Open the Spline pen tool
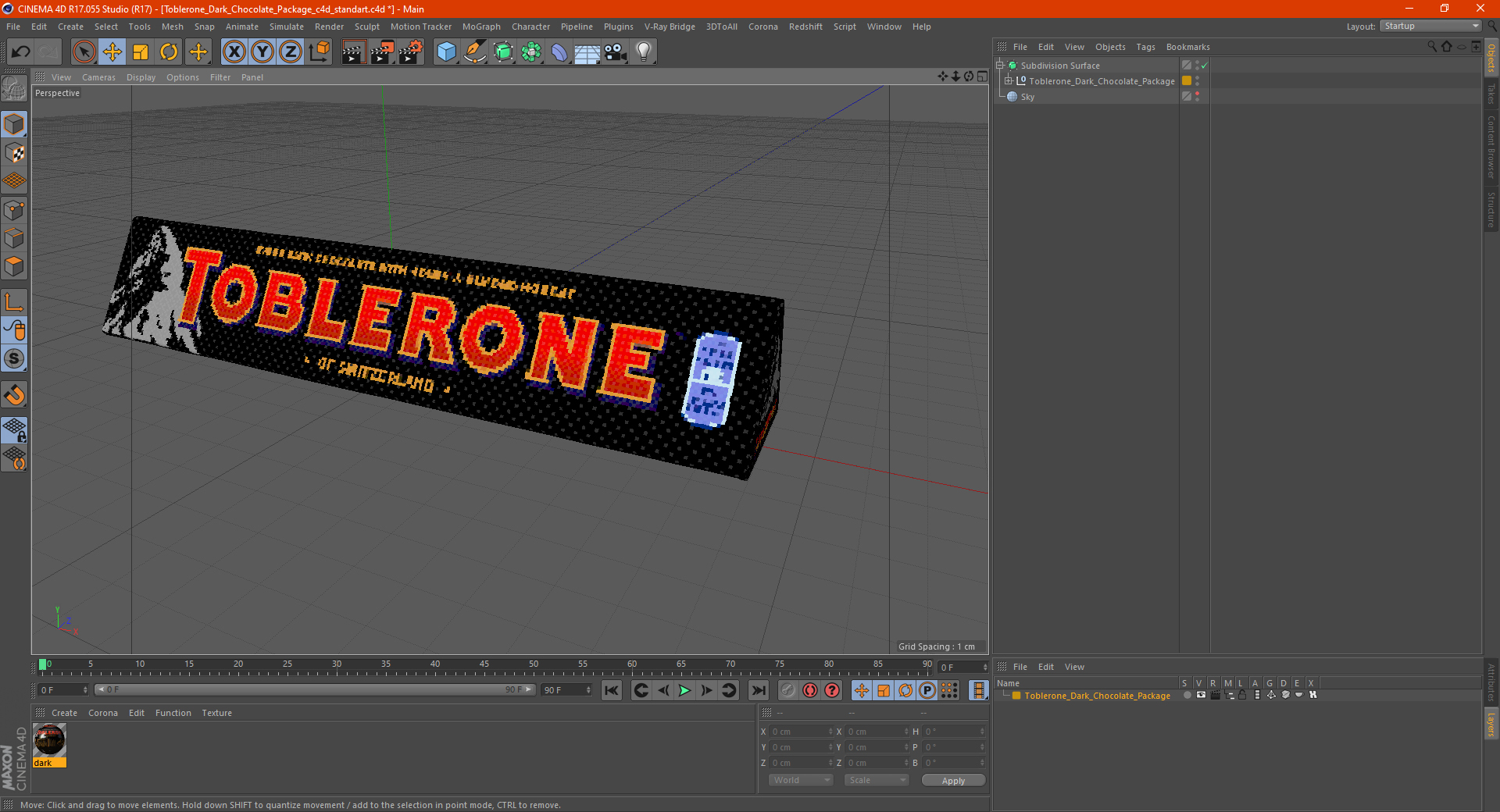1500x812 pixels. [474, 52]
